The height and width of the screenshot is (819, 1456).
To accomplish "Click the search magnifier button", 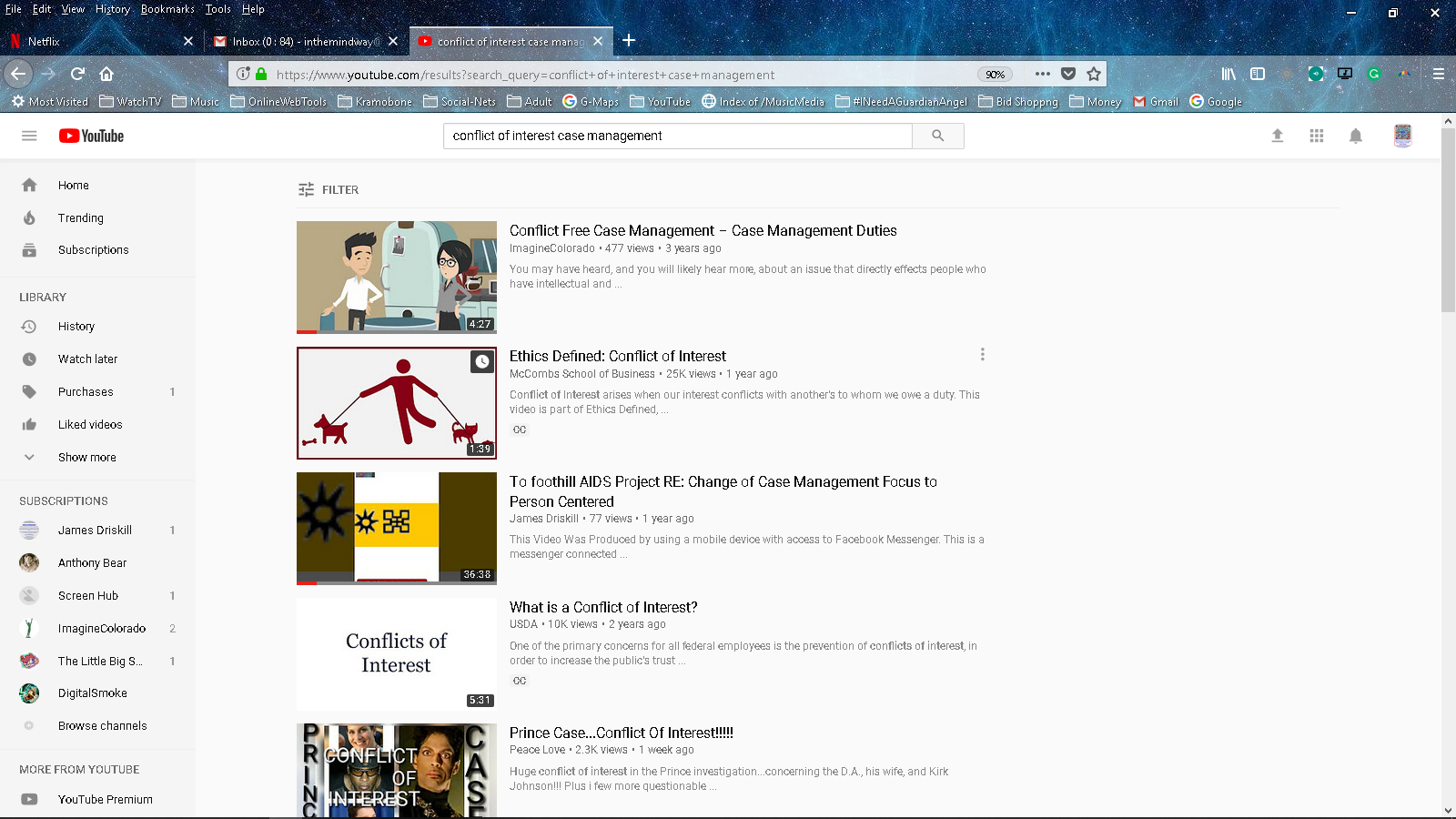I will pyautogui.click(x=937, y=136).
